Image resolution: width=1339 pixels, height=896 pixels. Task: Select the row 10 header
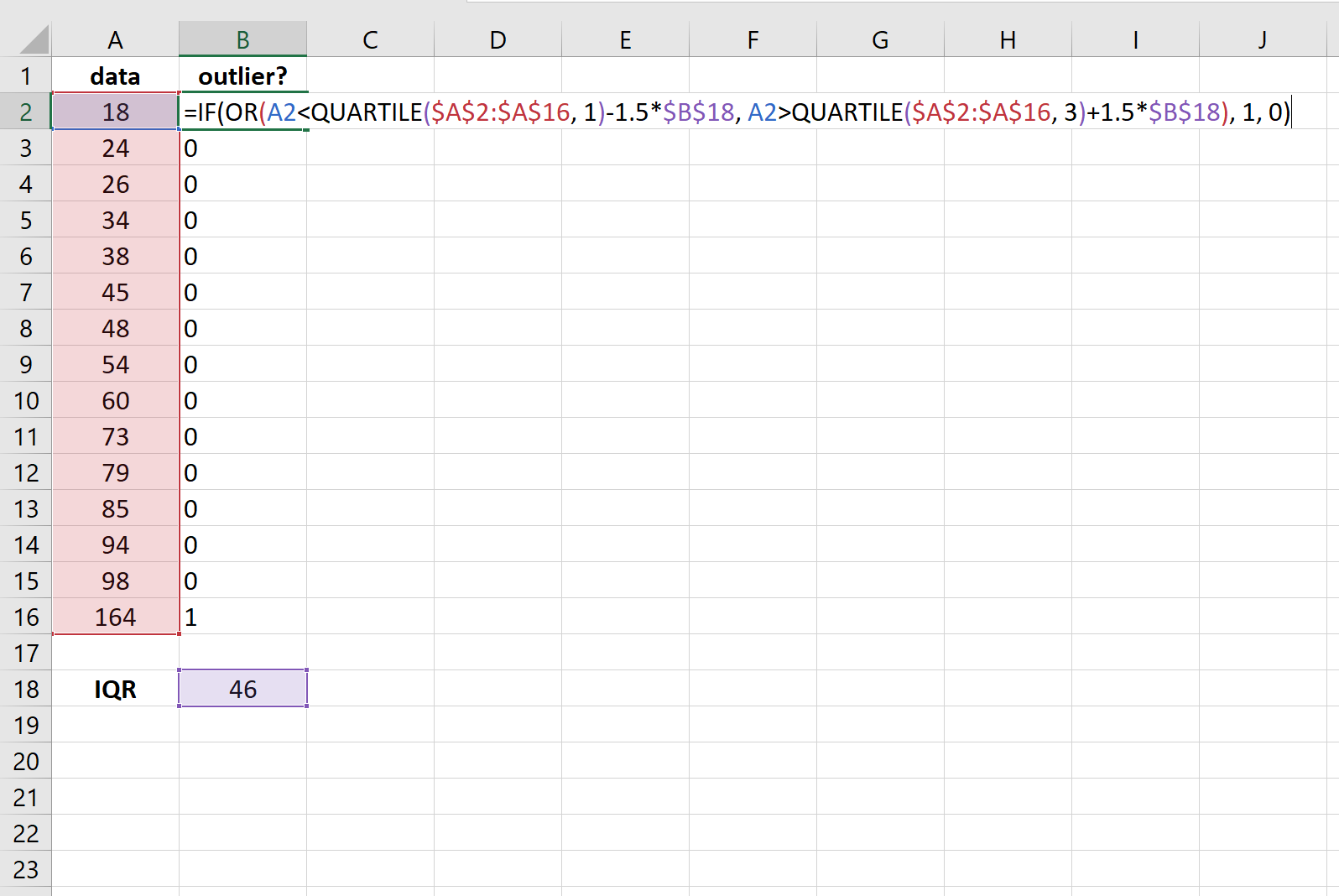click(x=25, y=401)
